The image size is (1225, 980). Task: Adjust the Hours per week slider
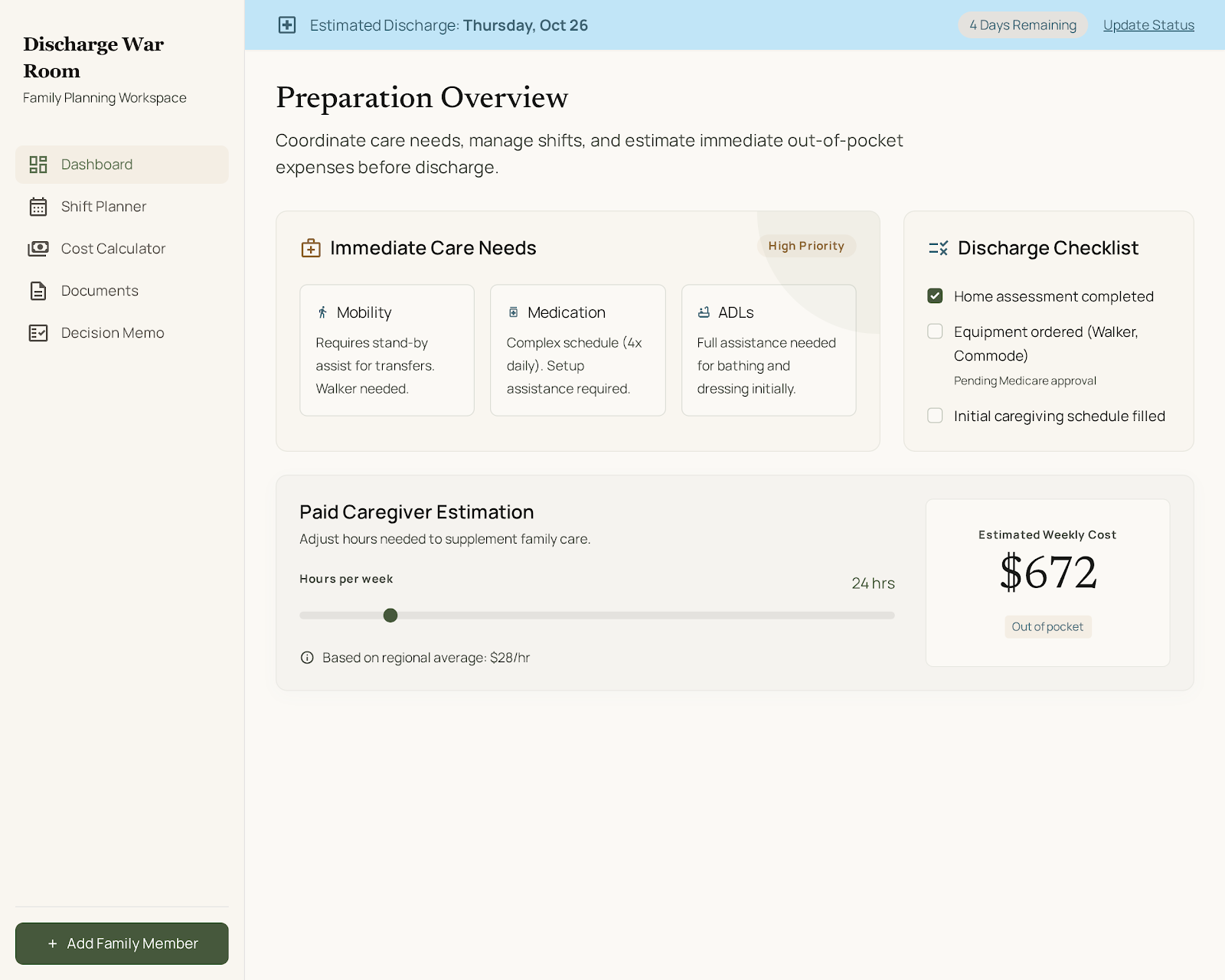391,615
